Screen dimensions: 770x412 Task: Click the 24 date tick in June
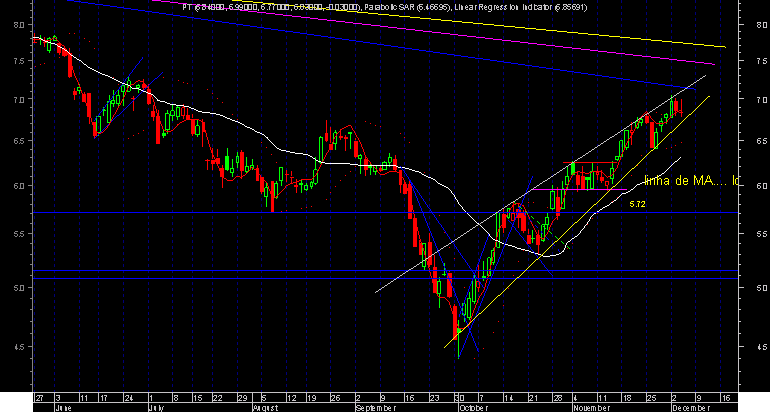click(x=129, y=398)
